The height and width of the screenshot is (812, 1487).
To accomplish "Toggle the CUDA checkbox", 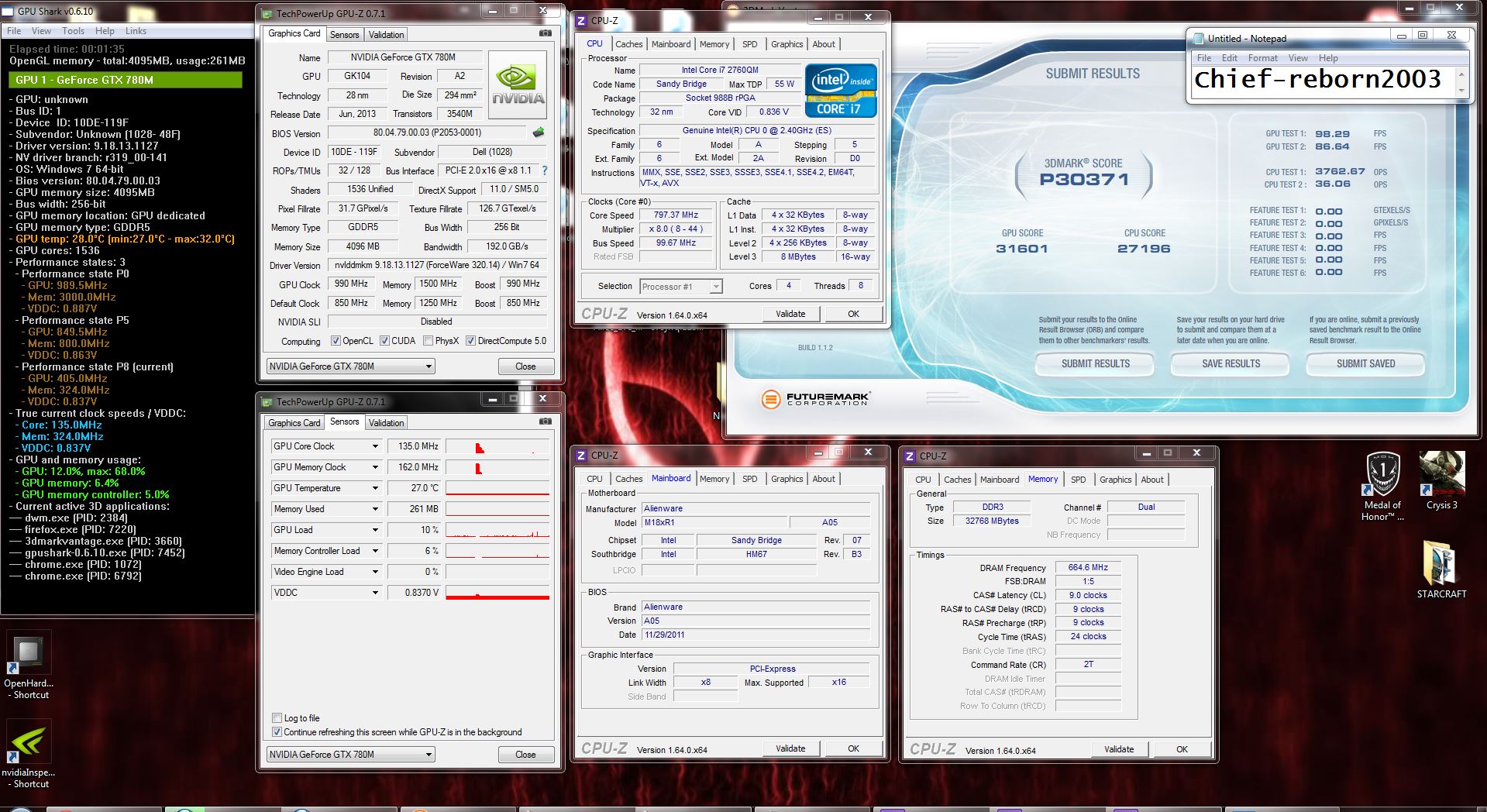I will tap(384, 341).
